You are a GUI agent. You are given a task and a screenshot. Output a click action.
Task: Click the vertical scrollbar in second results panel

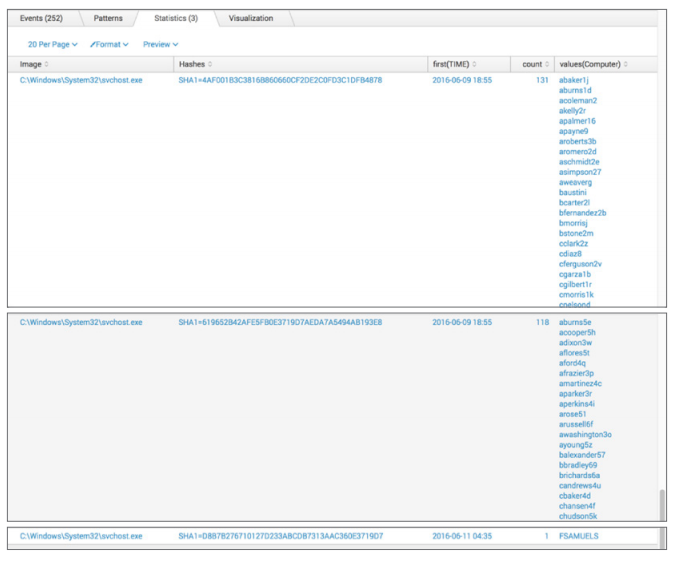[x=660, y=505]
